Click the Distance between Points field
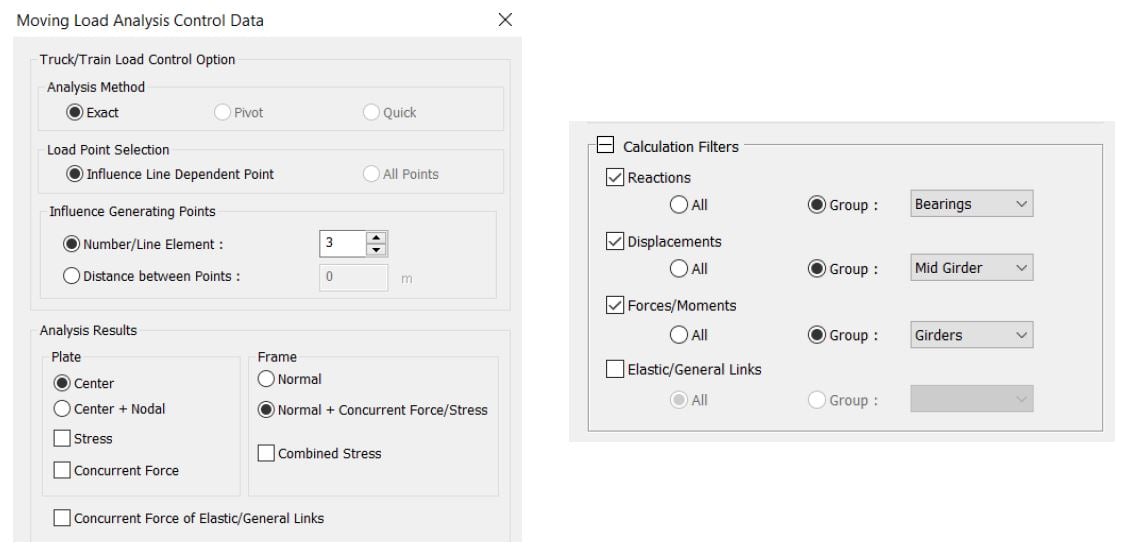Image resolution: width=1127 pixels, height=554 pixels. click(x=354, y=277)
